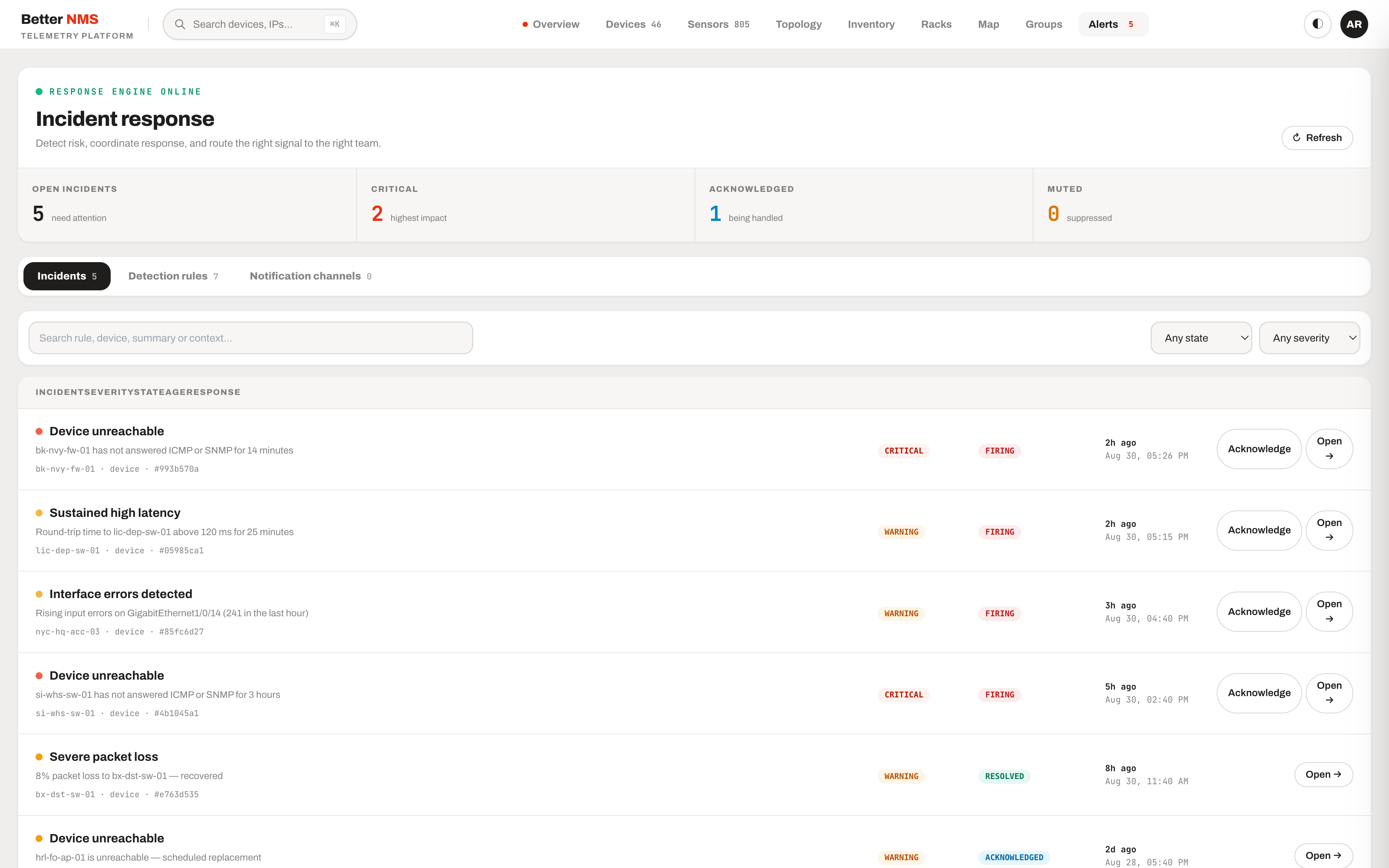Click the Critical 2 stat card
Screen dimensions: 1389x868
click(526, 205)
